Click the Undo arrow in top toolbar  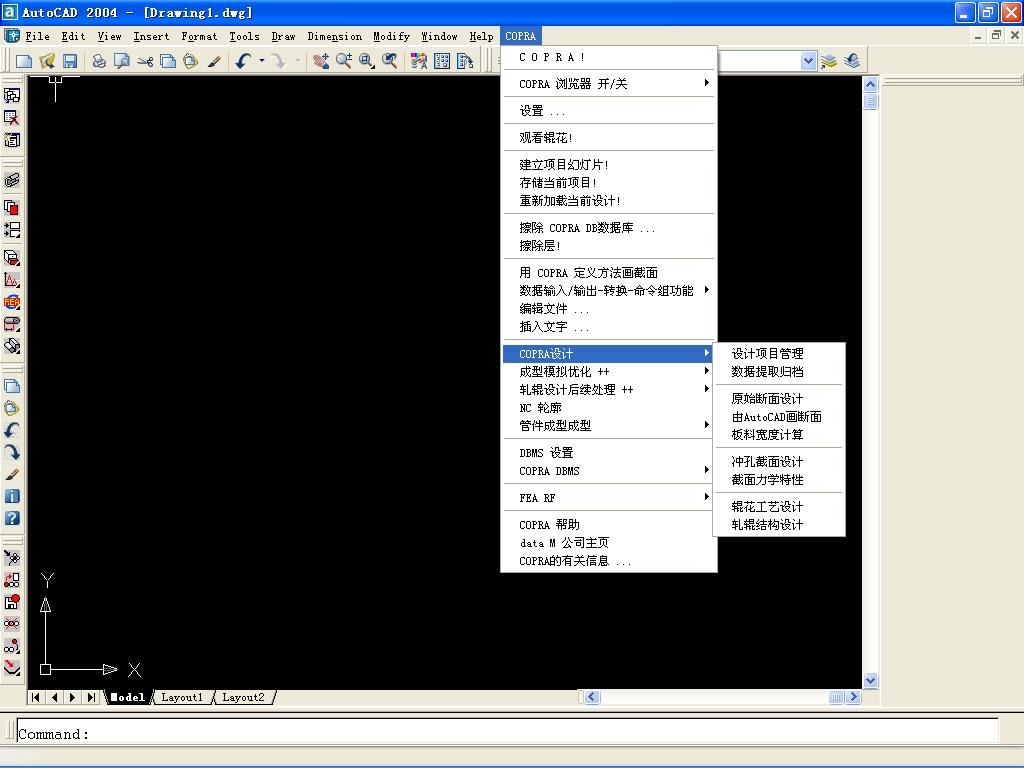(x=243, y=61)
